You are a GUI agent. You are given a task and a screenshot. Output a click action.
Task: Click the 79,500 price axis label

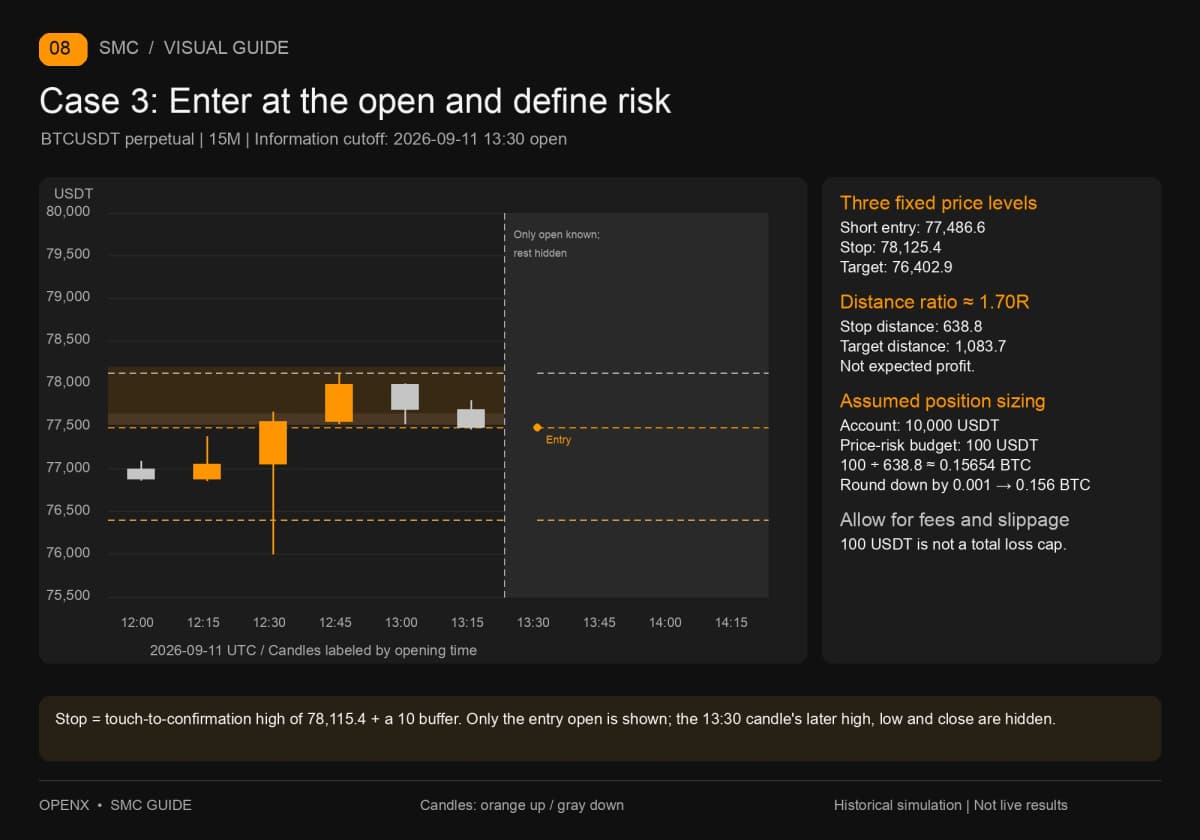tap(68, 254)
